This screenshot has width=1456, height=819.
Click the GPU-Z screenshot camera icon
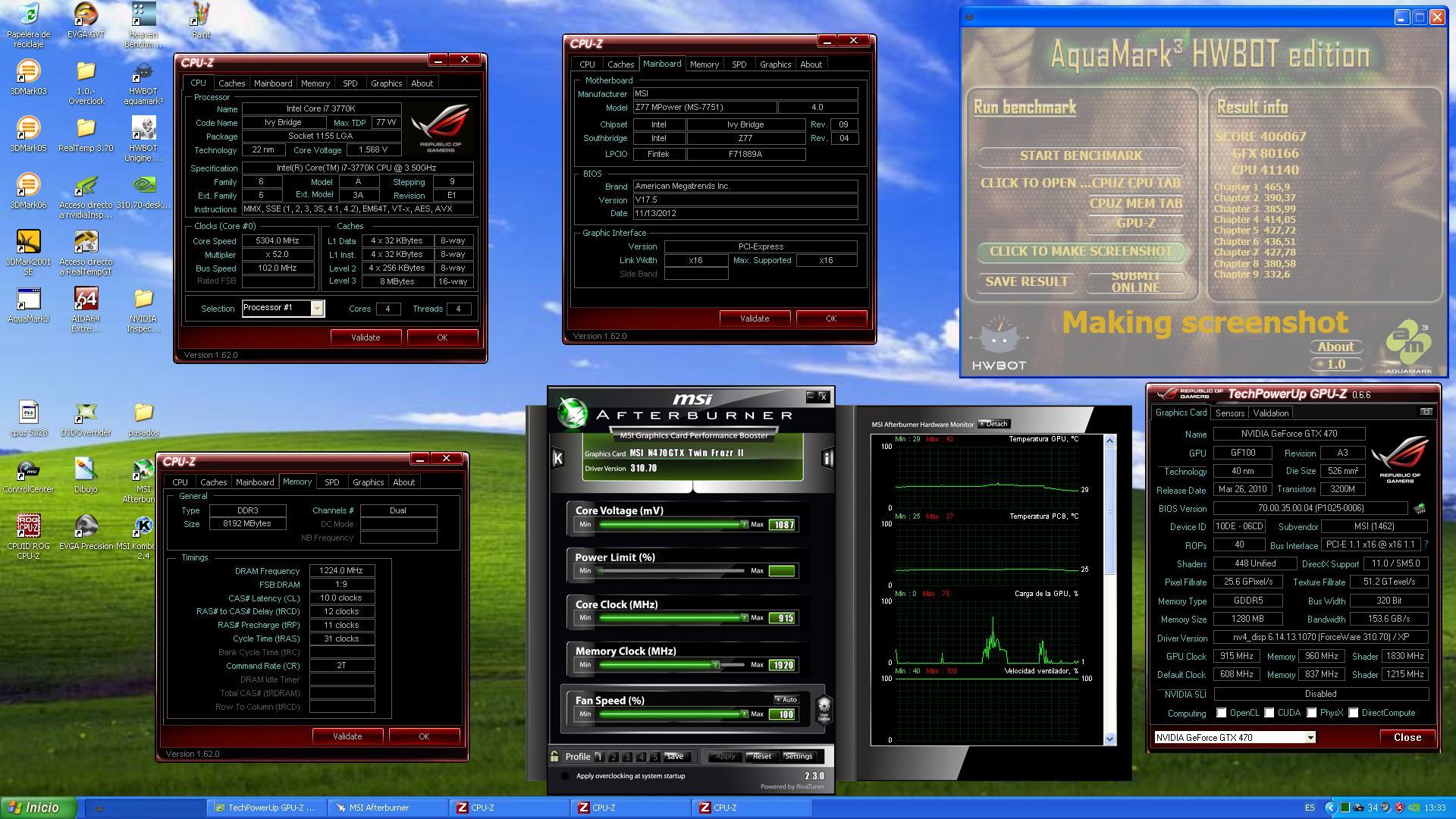tap(1426, 412)
